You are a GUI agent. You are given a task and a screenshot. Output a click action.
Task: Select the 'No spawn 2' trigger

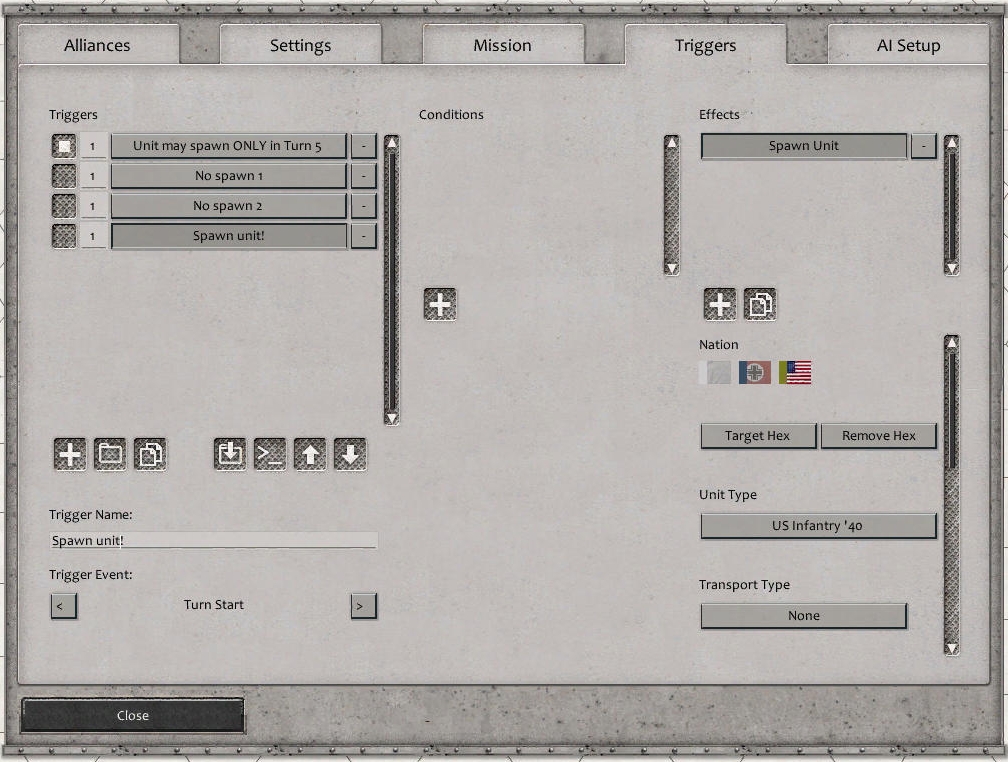click(x=229, y=206)
